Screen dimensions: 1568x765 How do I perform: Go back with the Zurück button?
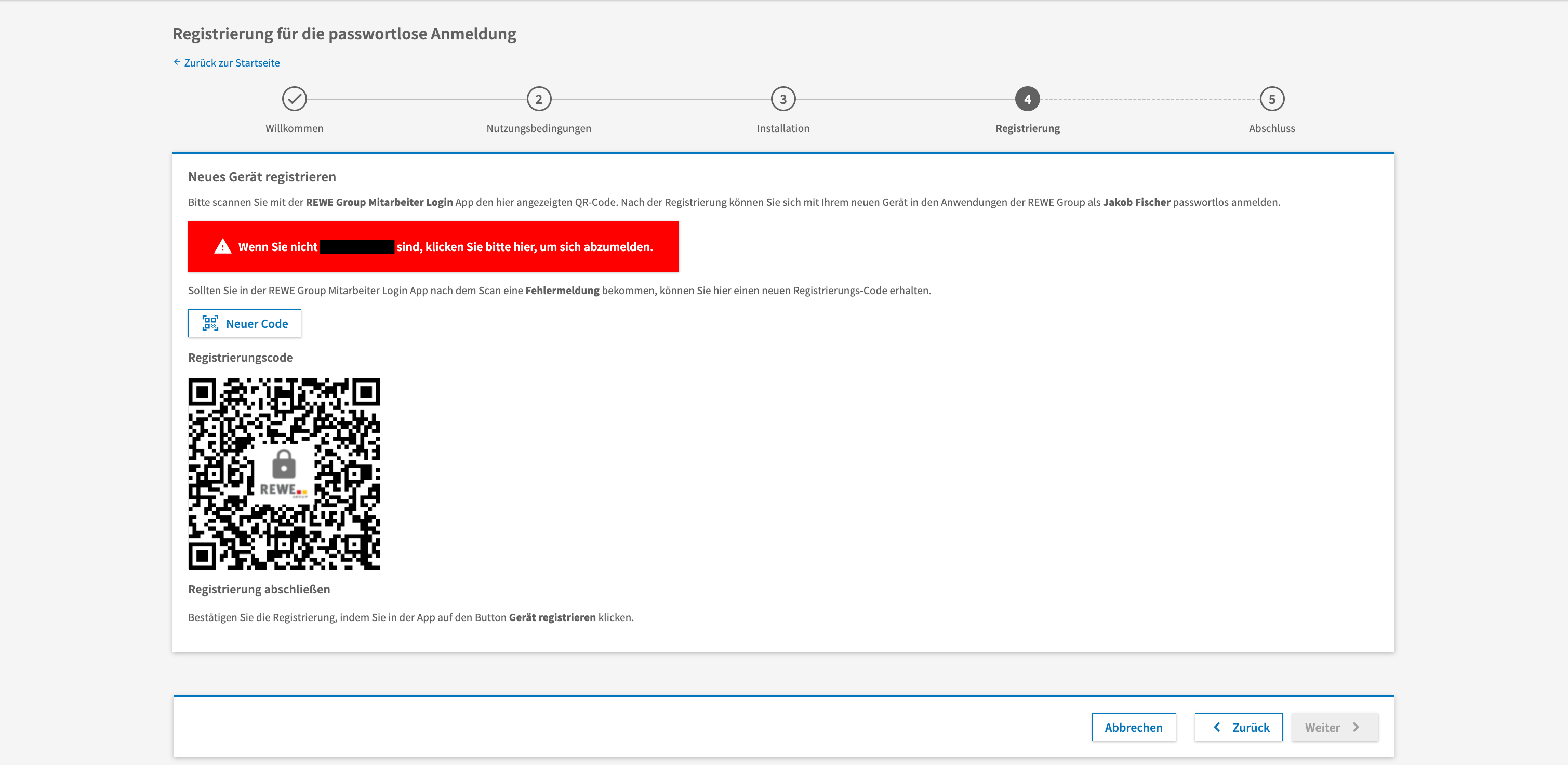pyautogui.click(x=1239, y=727)
